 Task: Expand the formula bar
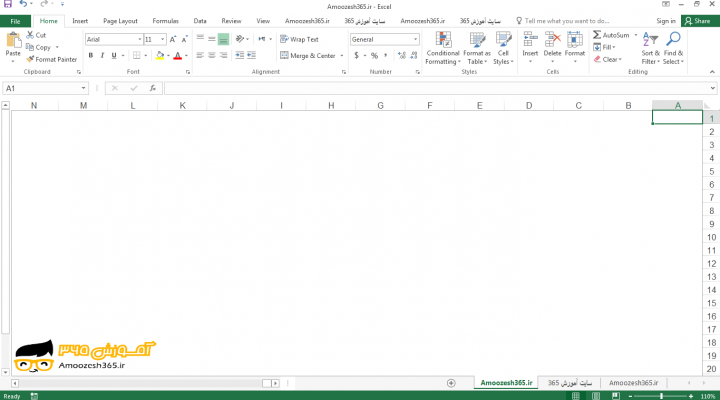(712, 88)
